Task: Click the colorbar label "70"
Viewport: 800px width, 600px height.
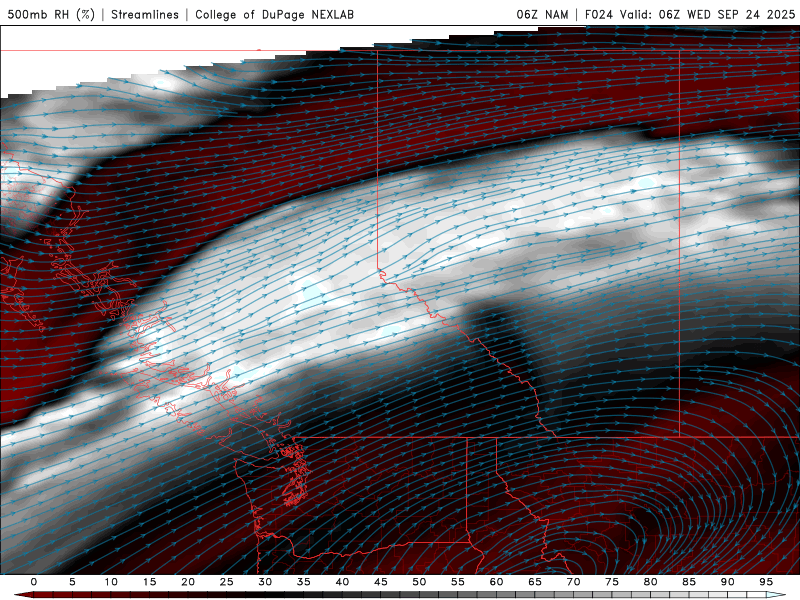Action: point(573,582)
